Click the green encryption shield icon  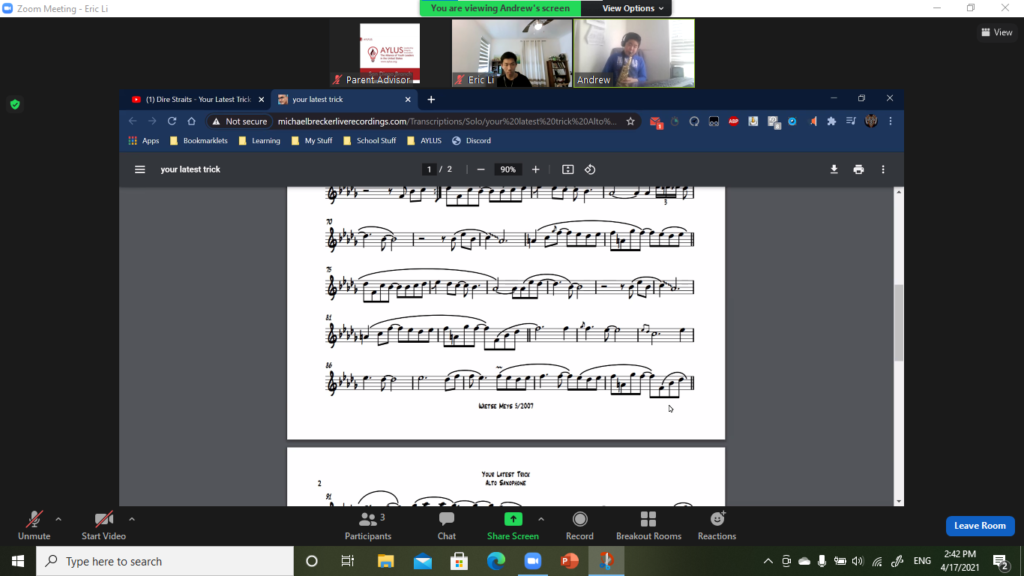15,104
